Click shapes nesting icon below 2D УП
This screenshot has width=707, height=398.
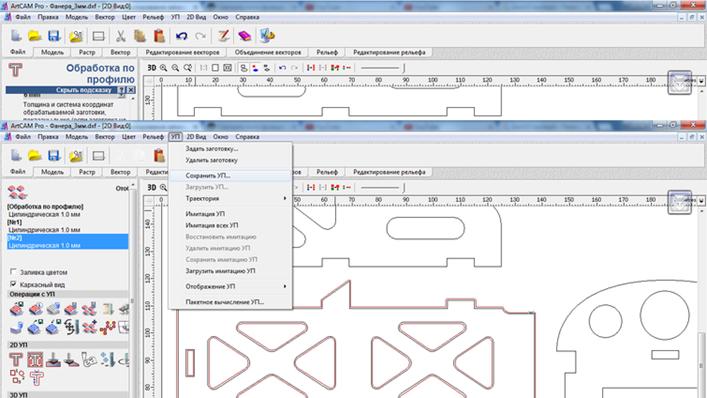coord(17,376)
